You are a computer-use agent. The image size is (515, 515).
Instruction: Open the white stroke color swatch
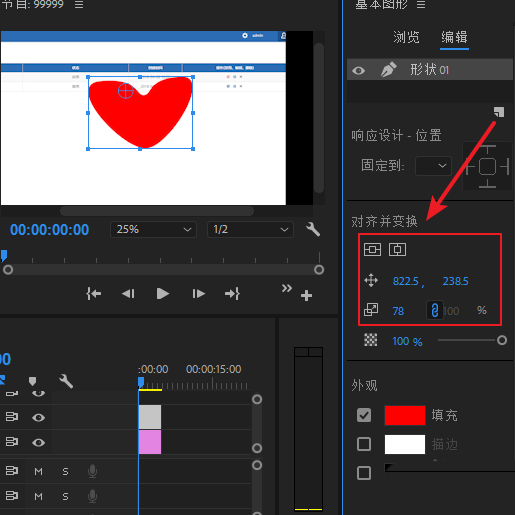[x=405, y=444]
